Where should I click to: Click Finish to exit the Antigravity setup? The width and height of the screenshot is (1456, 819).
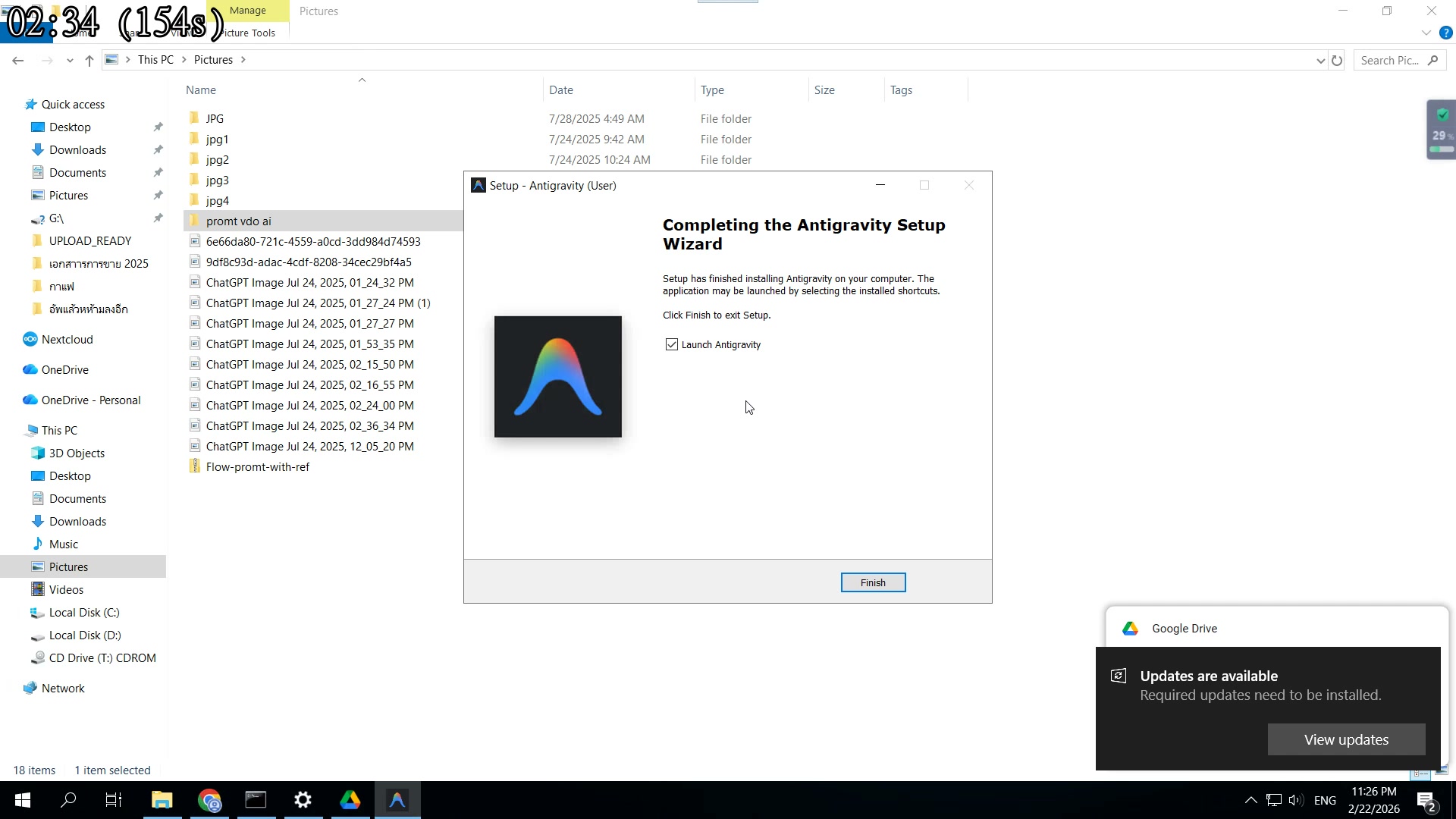point(873,582)
